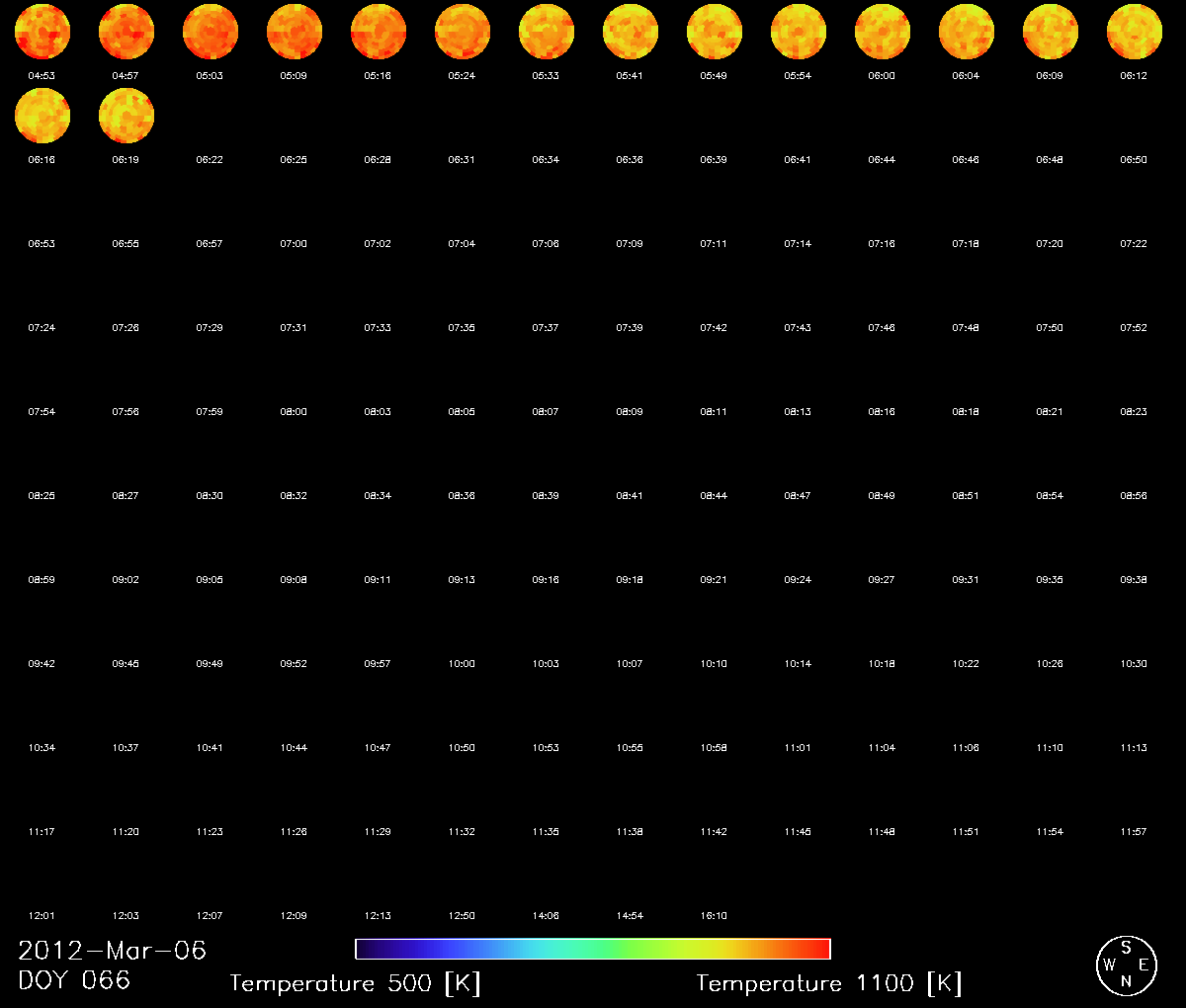Select the disk map labeled 06:04
1186x1008 pixels.
pyautogui.click(x=967, y=32)
